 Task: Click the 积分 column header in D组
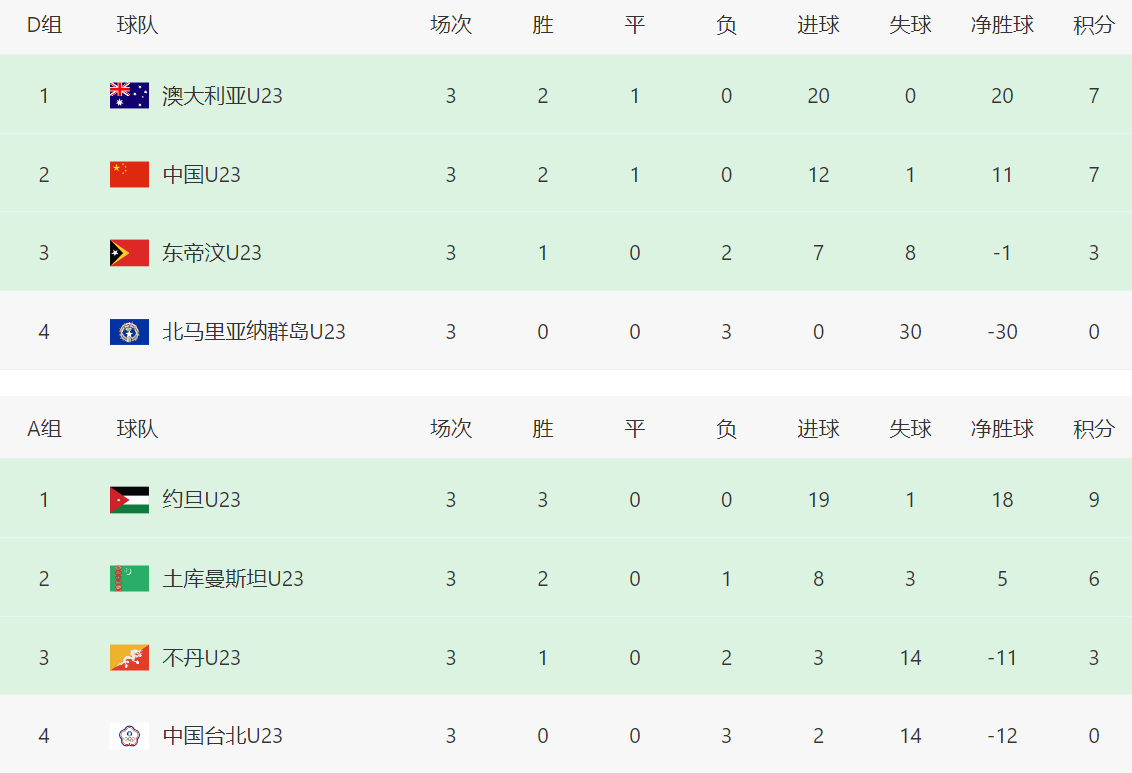tap(1093, 26)
